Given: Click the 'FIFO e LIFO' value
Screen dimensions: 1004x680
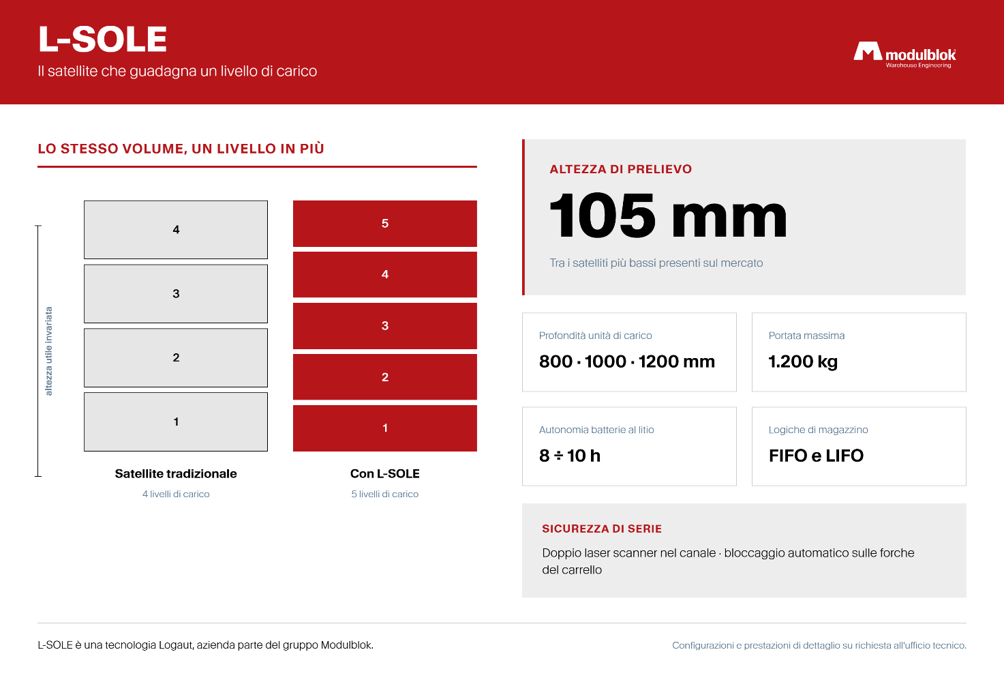Looking at the screenshot, I should click(x=816, y=456).
